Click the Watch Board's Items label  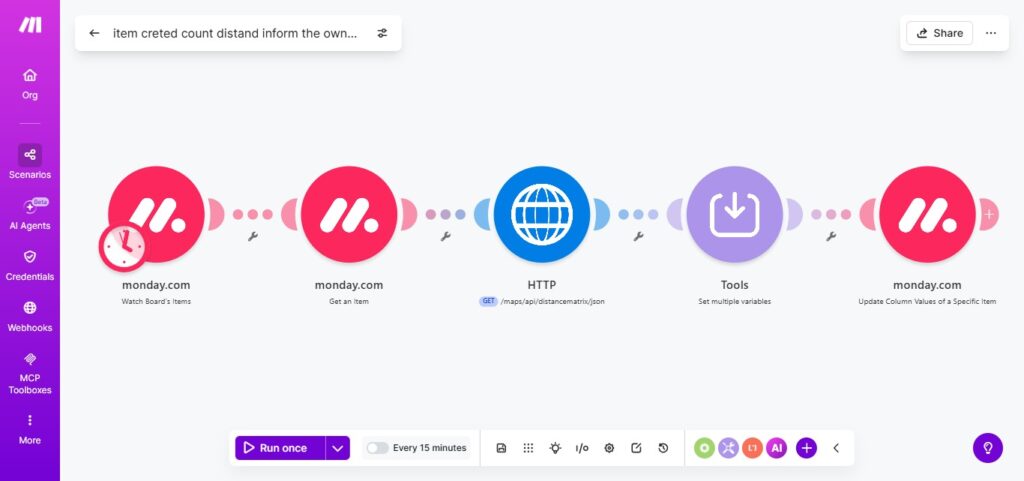156,302
